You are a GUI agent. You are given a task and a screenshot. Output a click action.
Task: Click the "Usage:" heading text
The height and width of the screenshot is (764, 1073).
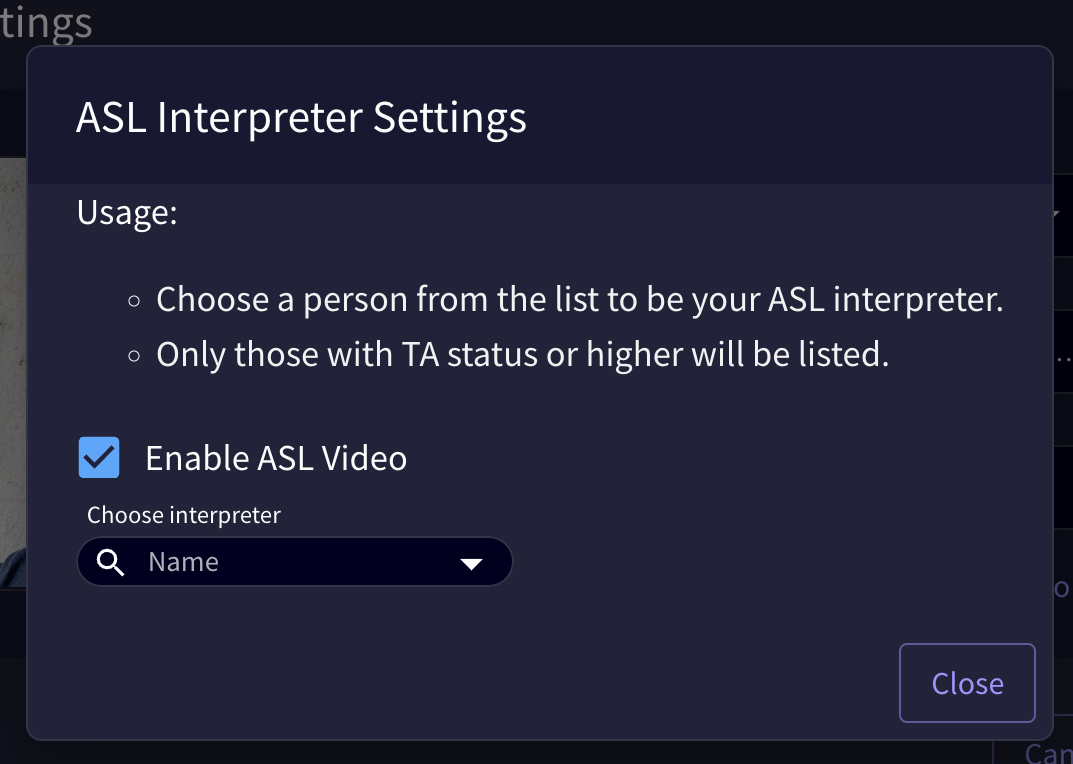tap(127, 212)
